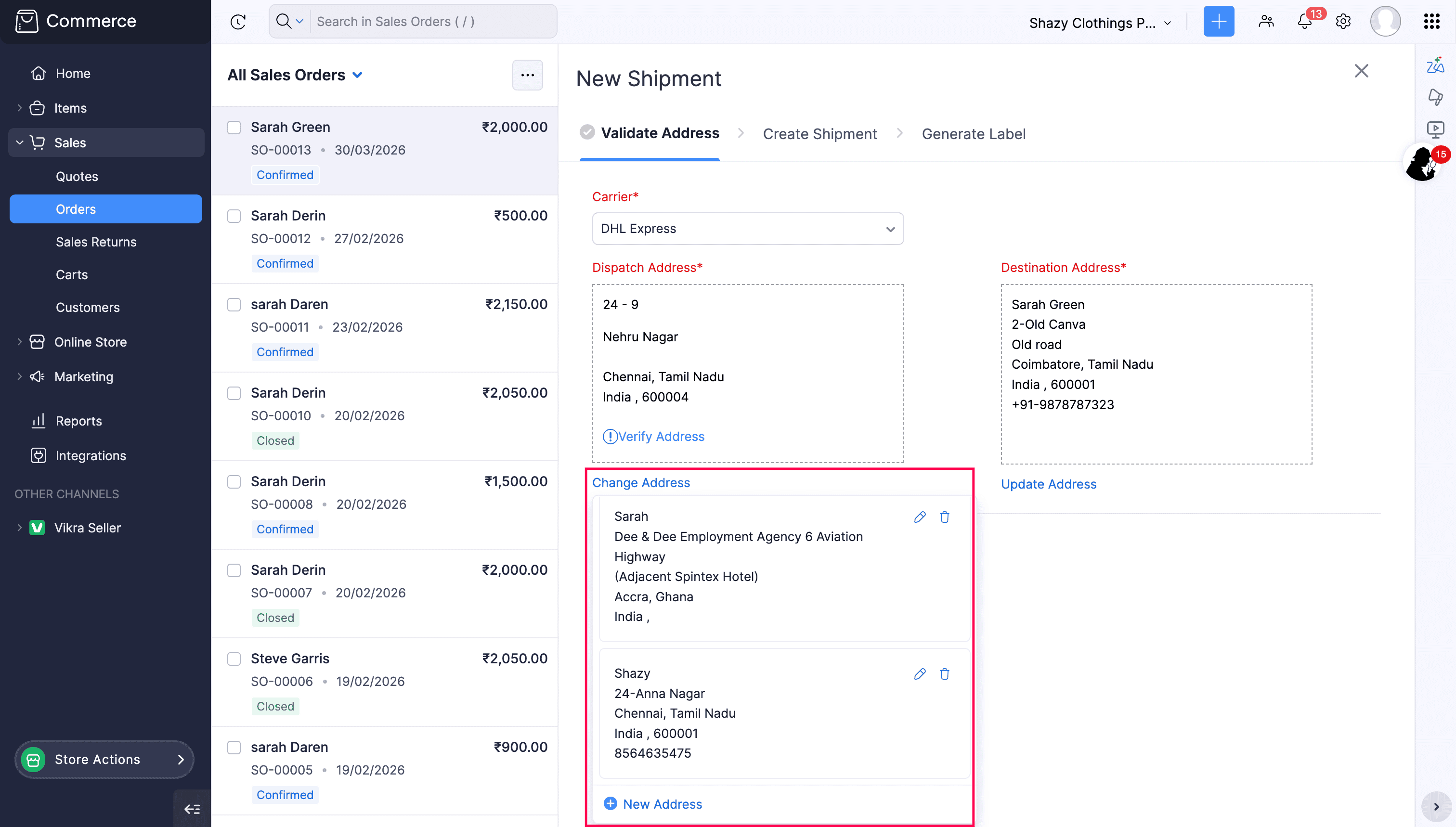Open the settings gear
The image size is (1456, 827).
[1343, 22]
